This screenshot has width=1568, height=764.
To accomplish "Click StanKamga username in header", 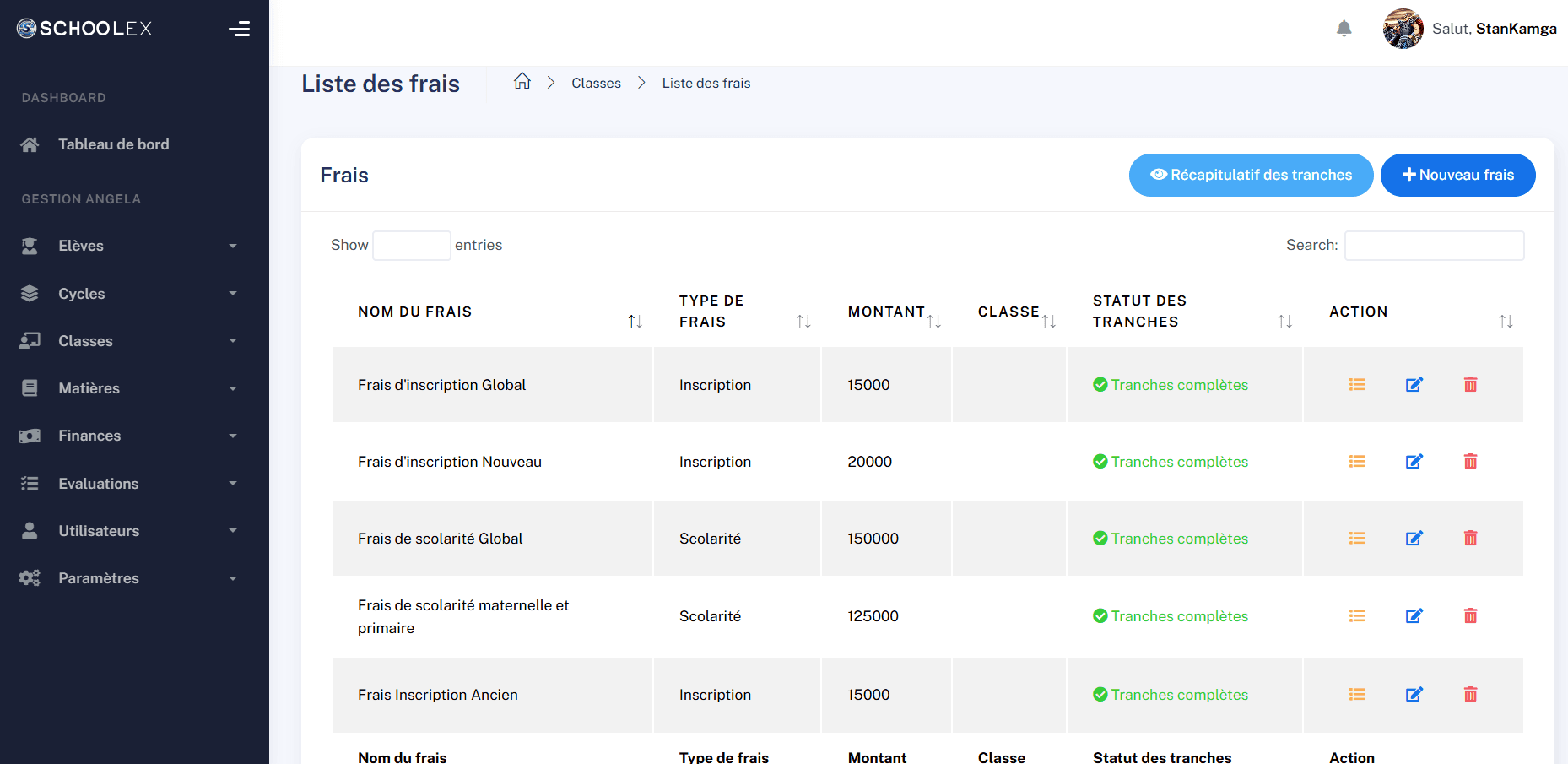I will 1516,29.
